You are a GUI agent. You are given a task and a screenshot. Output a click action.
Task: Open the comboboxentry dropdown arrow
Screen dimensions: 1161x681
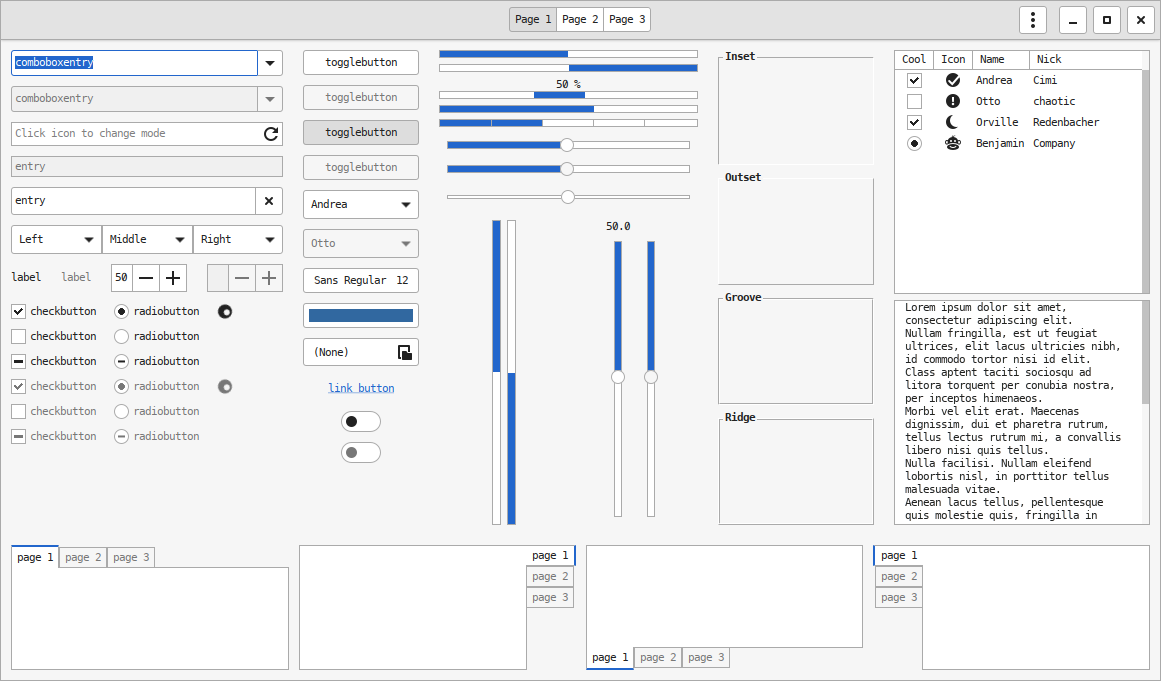pos(270,63)
